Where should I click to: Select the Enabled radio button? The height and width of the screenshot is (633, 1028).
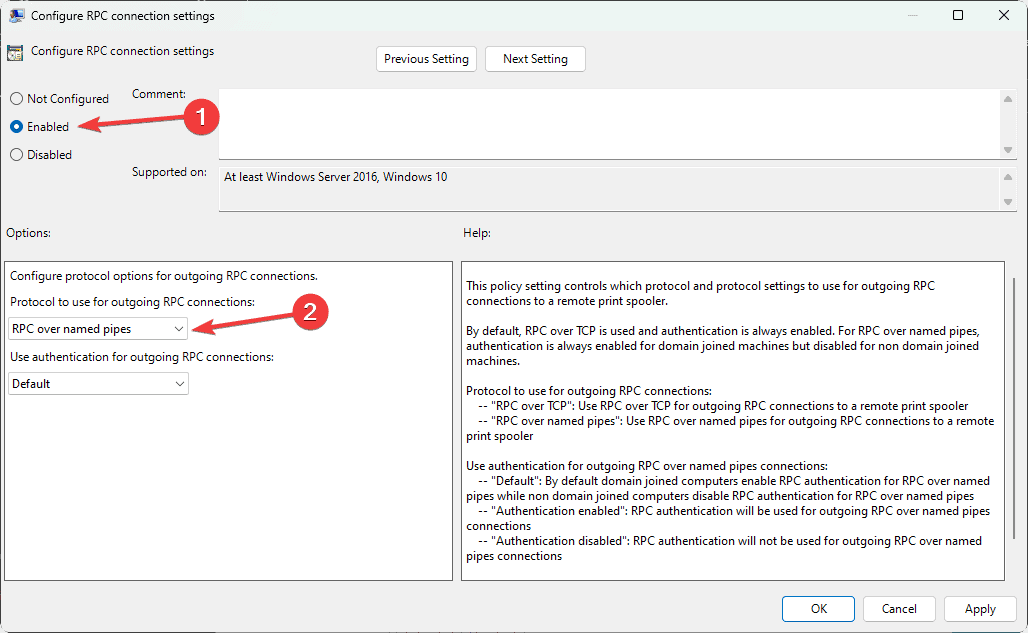tap(16, 126)
